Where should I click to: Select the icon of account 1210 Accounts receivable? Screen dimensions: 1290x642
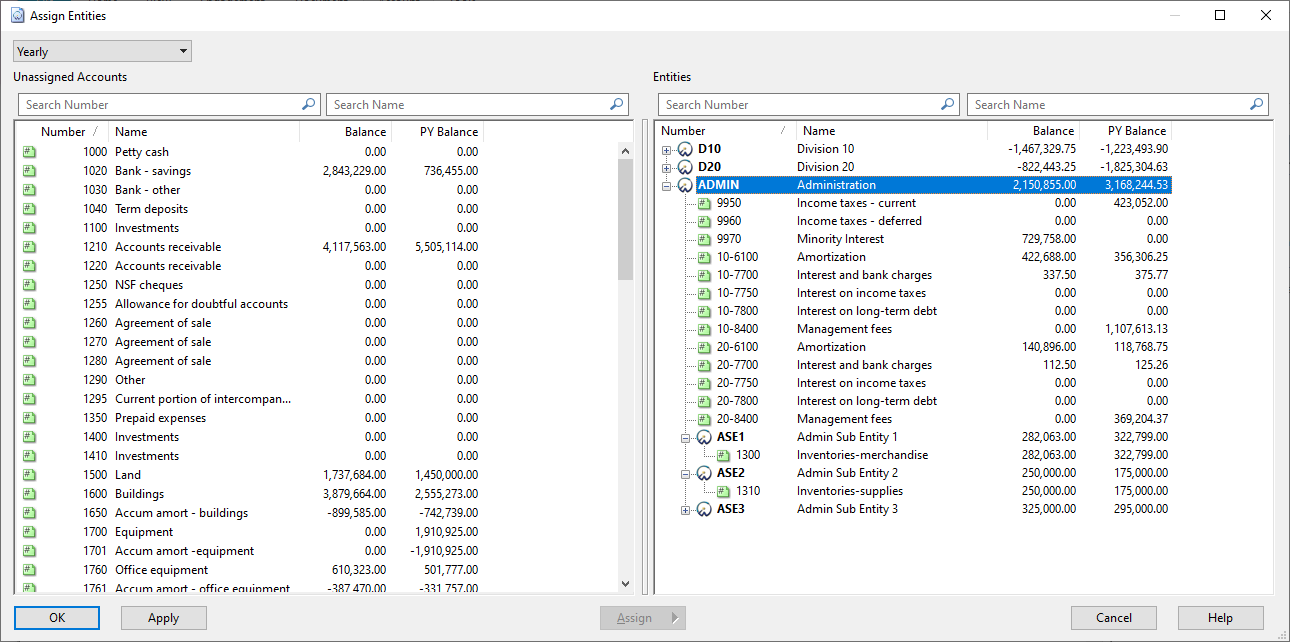[x=30, y=247]
